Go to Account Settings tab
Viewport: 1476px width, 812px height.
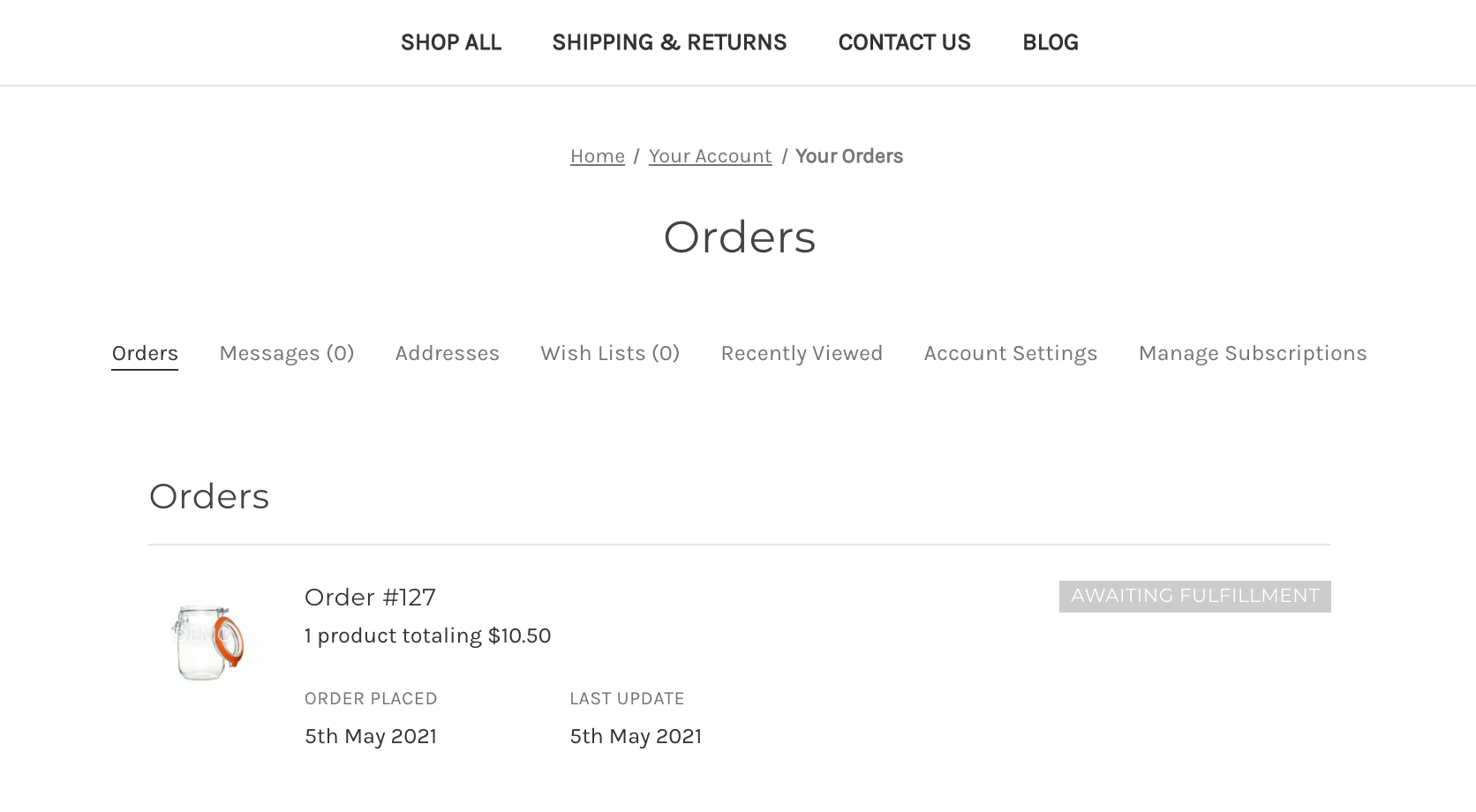tap(1011, 353)
